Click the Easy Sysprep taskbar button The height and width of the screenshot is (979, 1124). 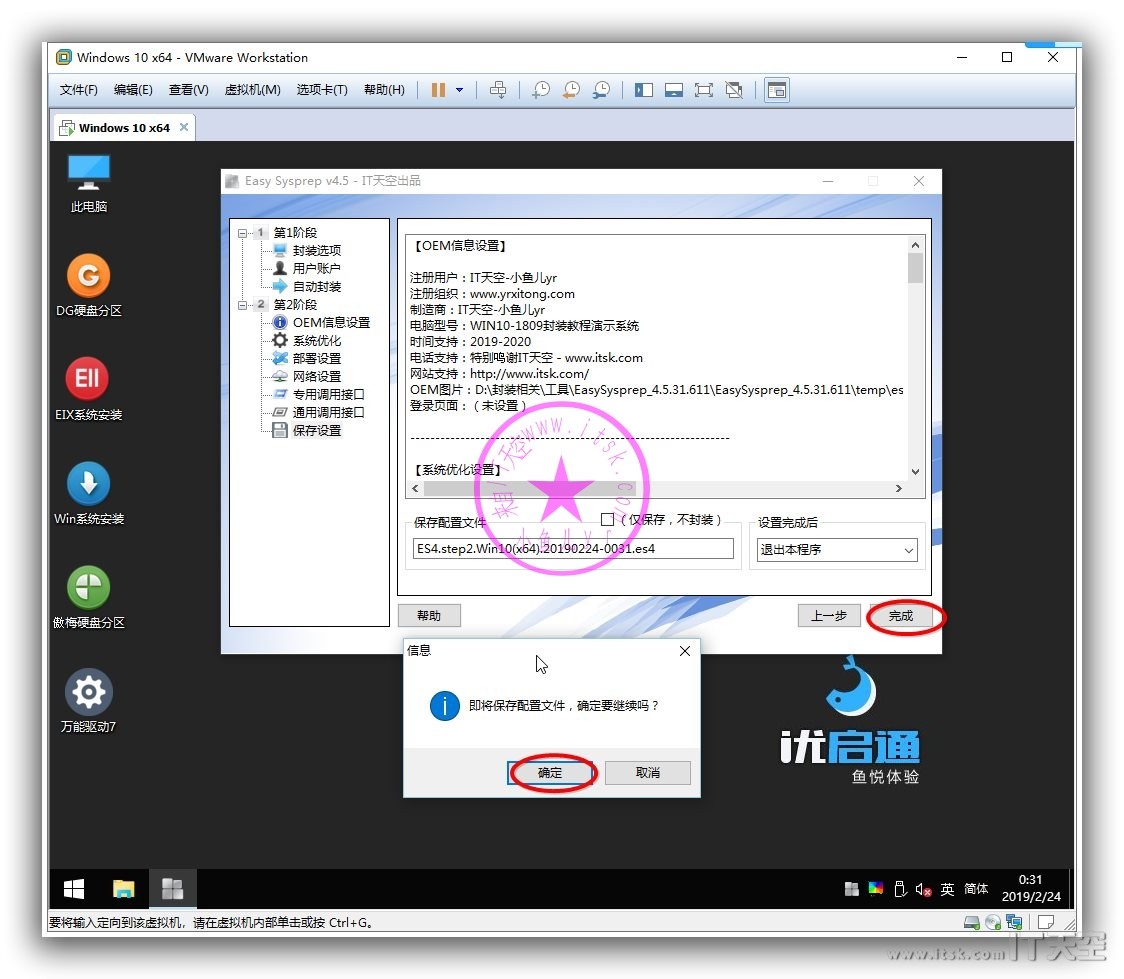[172, 889]
